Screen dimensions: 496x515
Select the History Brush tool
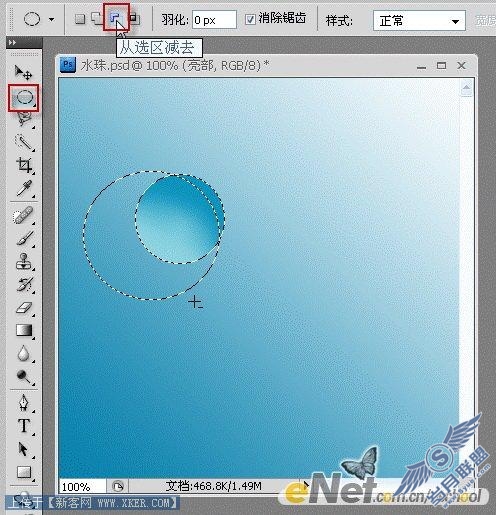[24, 284]
